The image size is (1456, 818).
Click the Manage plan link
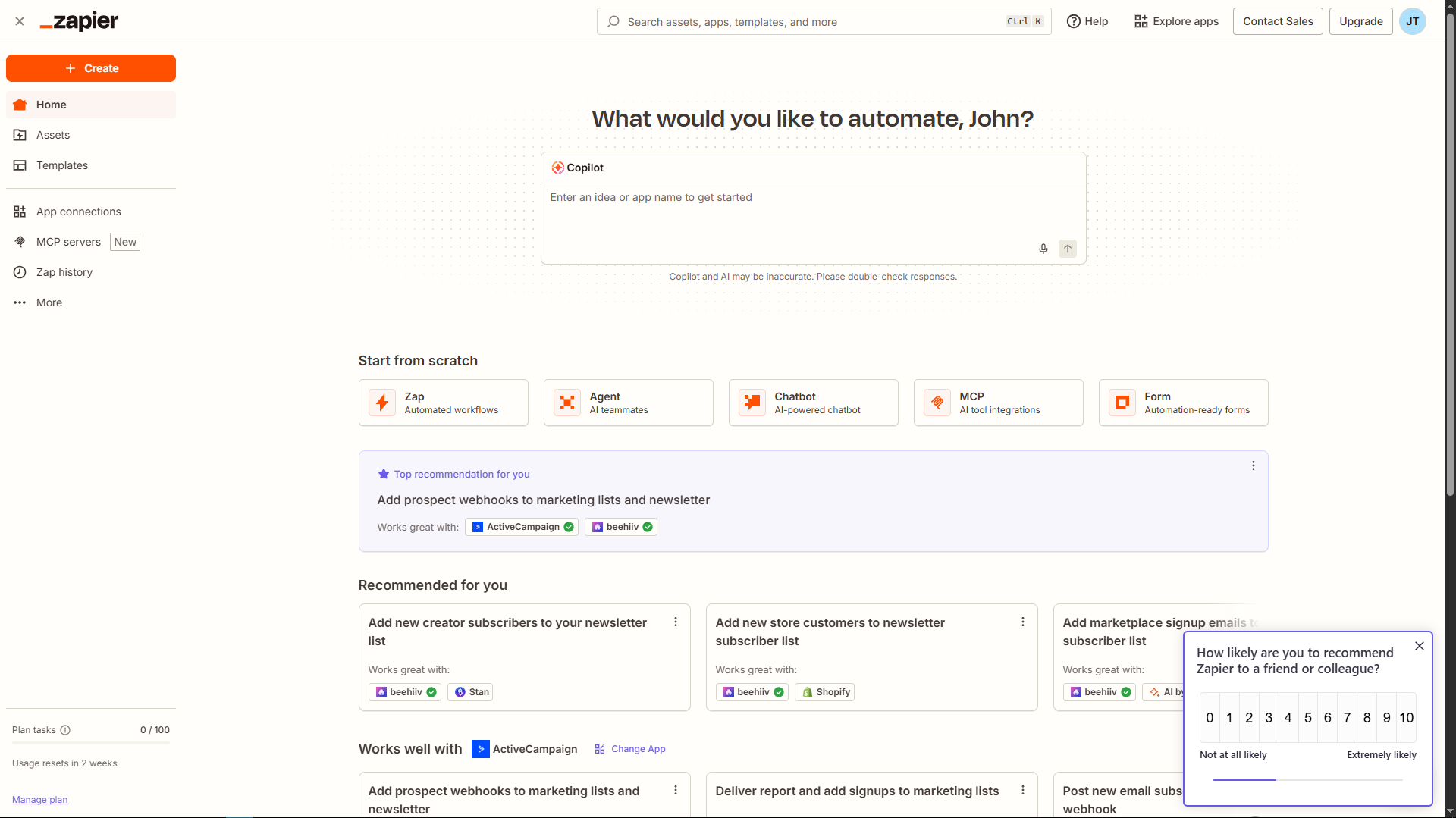pyautogui.click(x=39, y=800)
